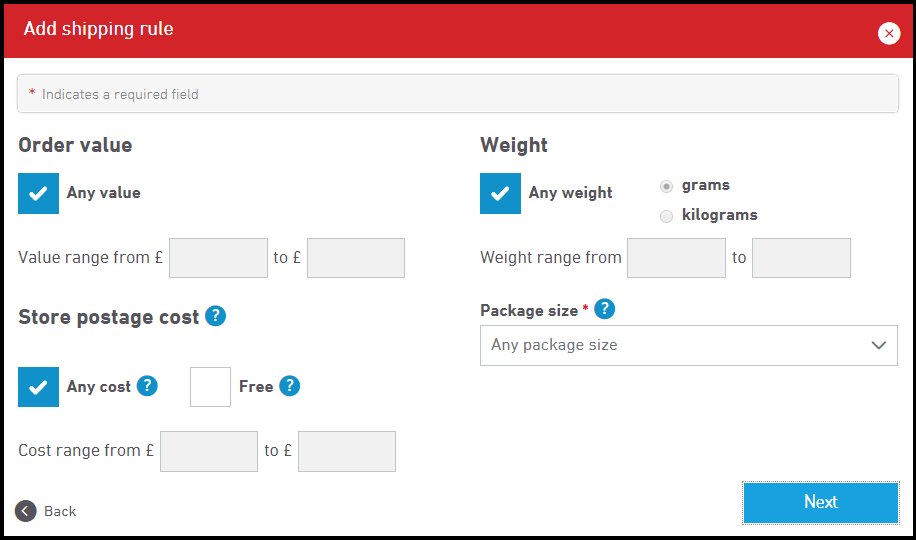This screenshot has height=540, width=916.
Task: Click the Cost range to £ field
Action: click(x=347, y=451)
